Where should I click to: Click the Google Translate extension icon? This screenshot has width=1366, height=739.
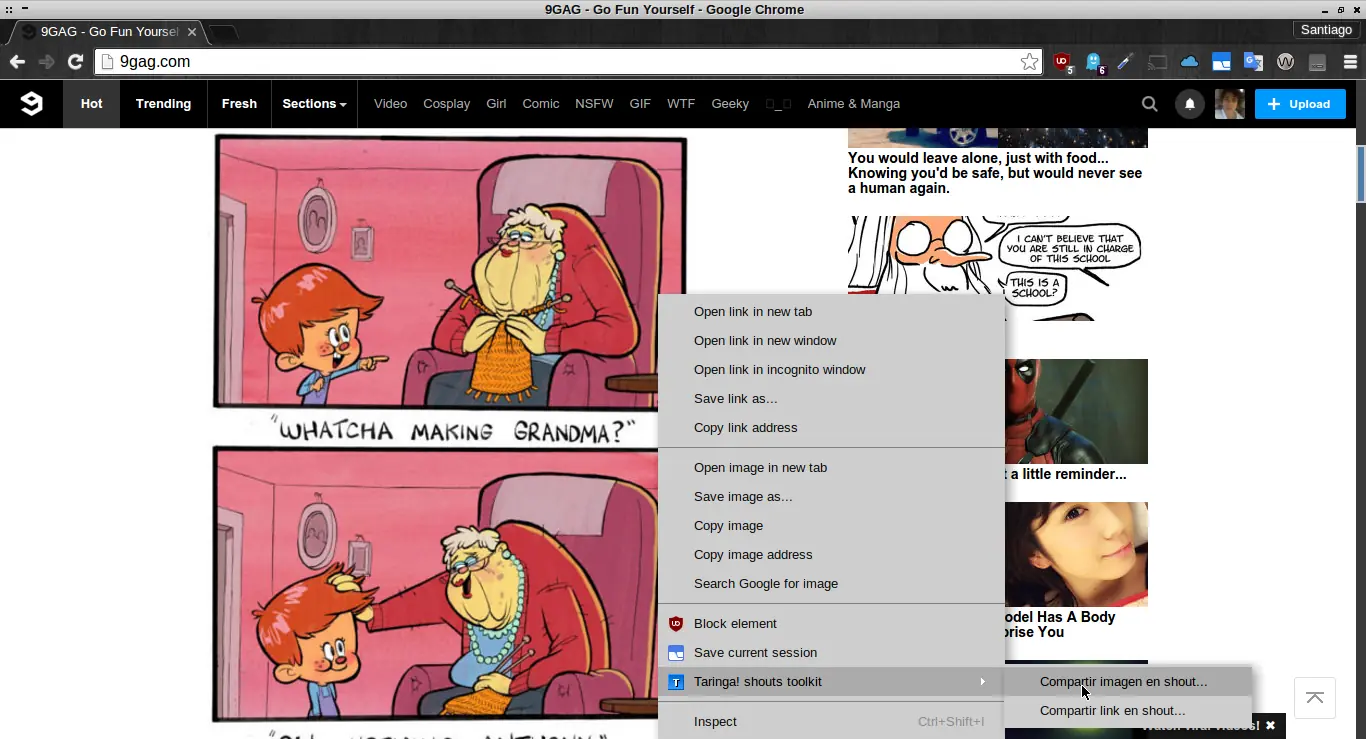[x=1253, y=62]
